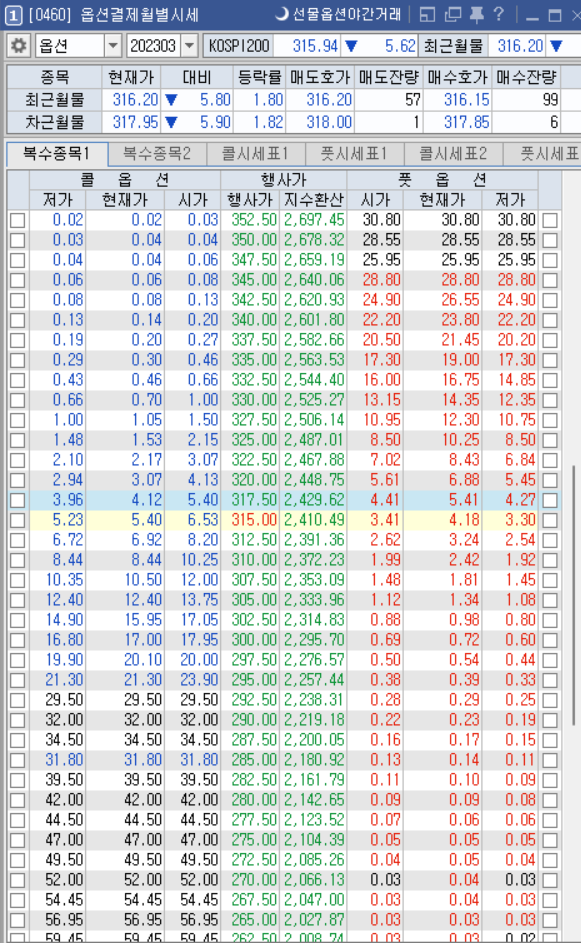The image size is (581, 943).
Task: Click the index conversion value 2,410.49
Action: 314,520
